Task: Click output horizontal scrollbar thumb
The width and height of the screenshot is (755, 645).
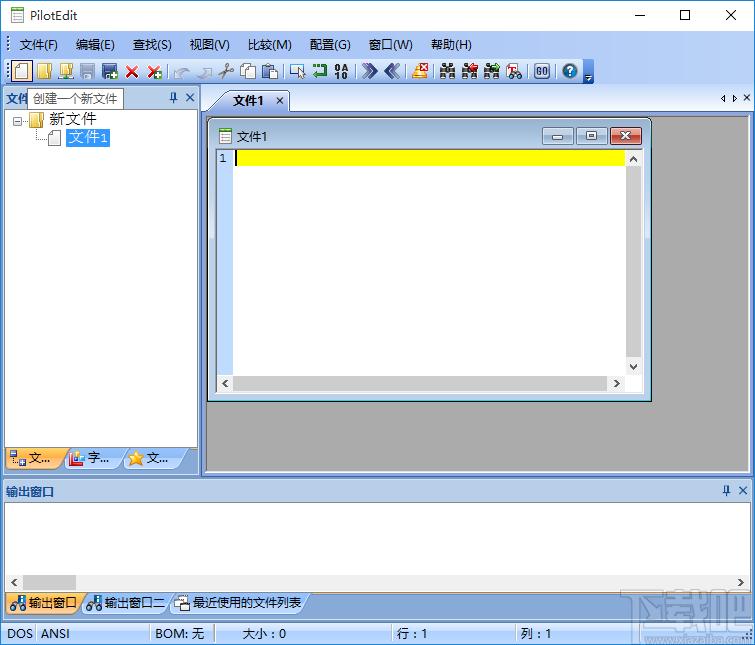Action: (x=49, y=582)
